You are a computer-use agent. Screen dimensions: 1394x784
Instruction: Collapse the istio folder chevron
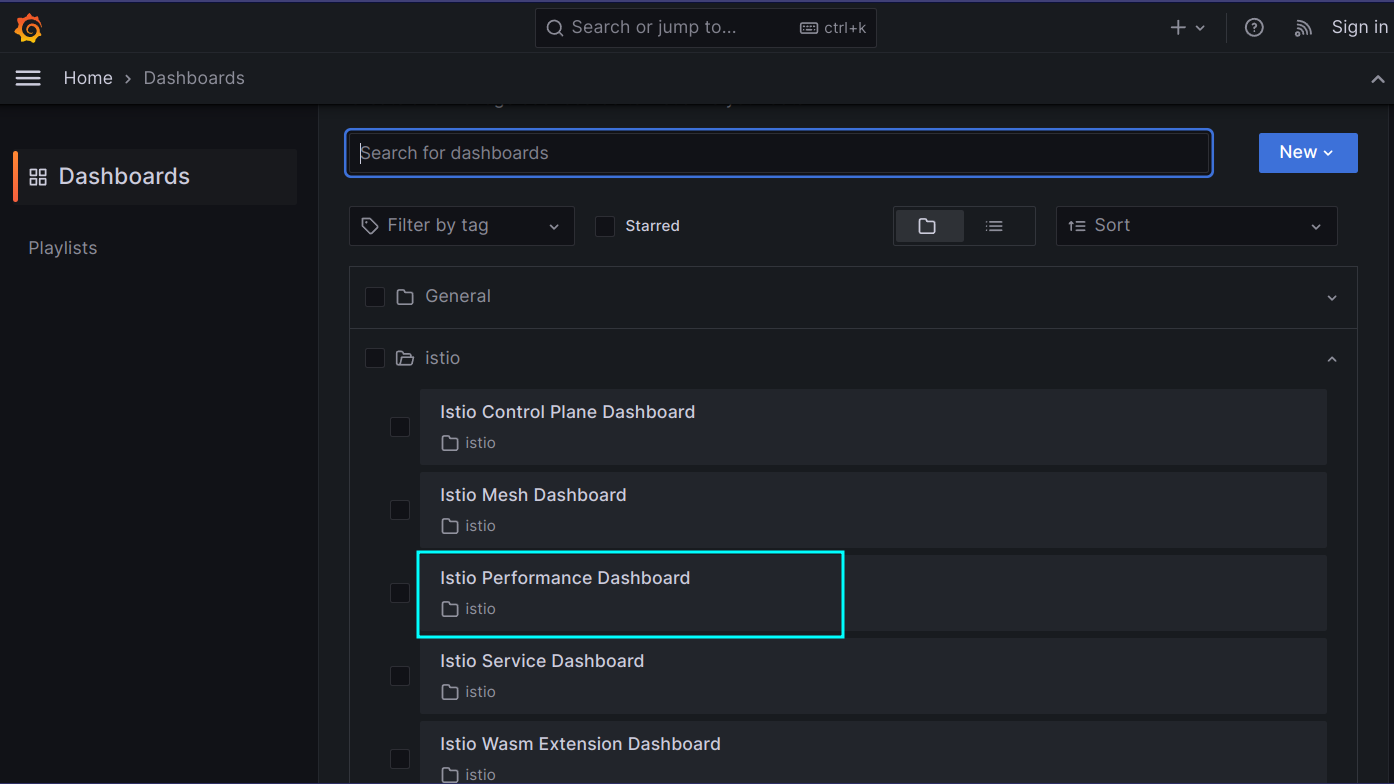coord(1332,359)
